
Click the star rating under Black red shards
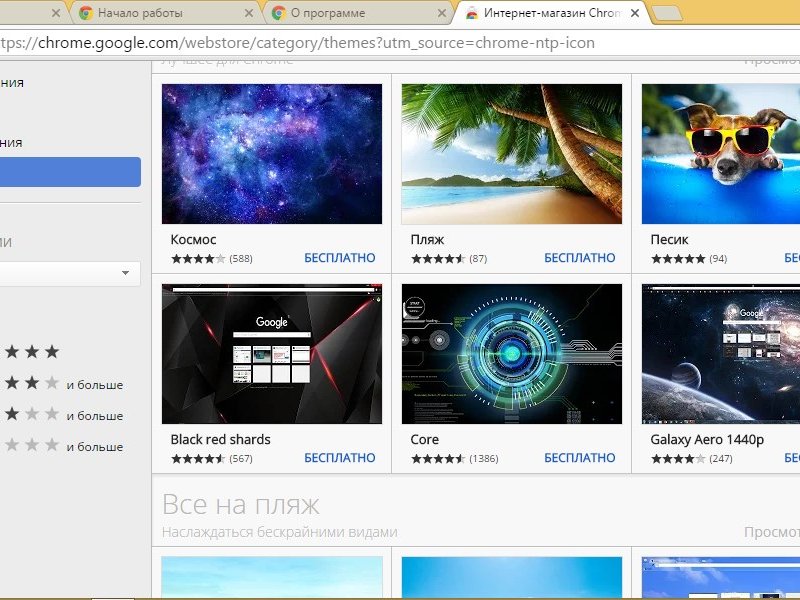pos(198,459)
